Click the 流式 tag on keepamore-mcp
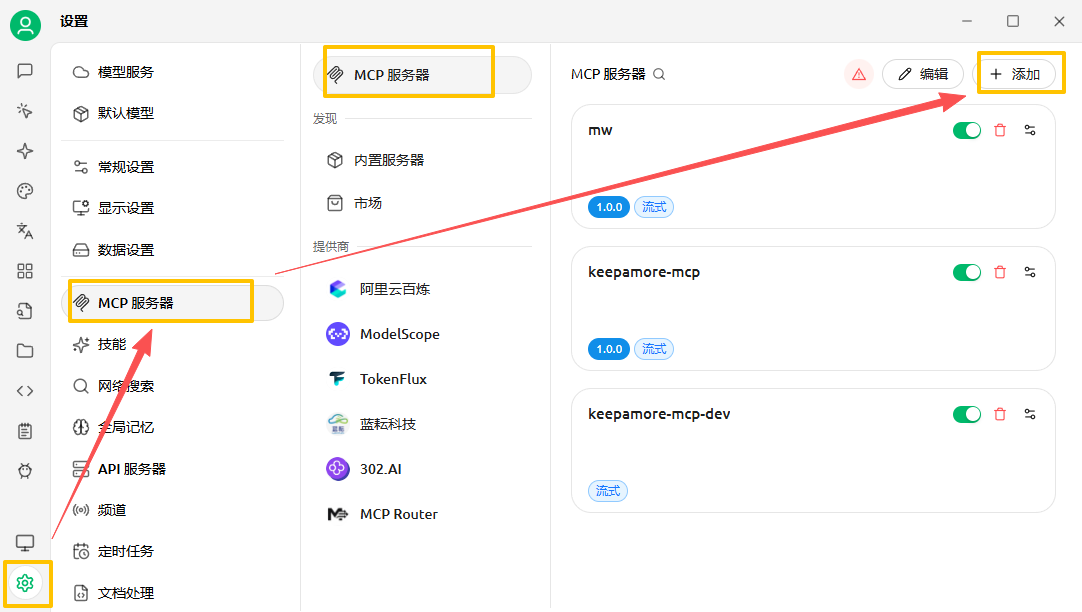Viewport: 1082px width, 612px height. tap(654, 349)
